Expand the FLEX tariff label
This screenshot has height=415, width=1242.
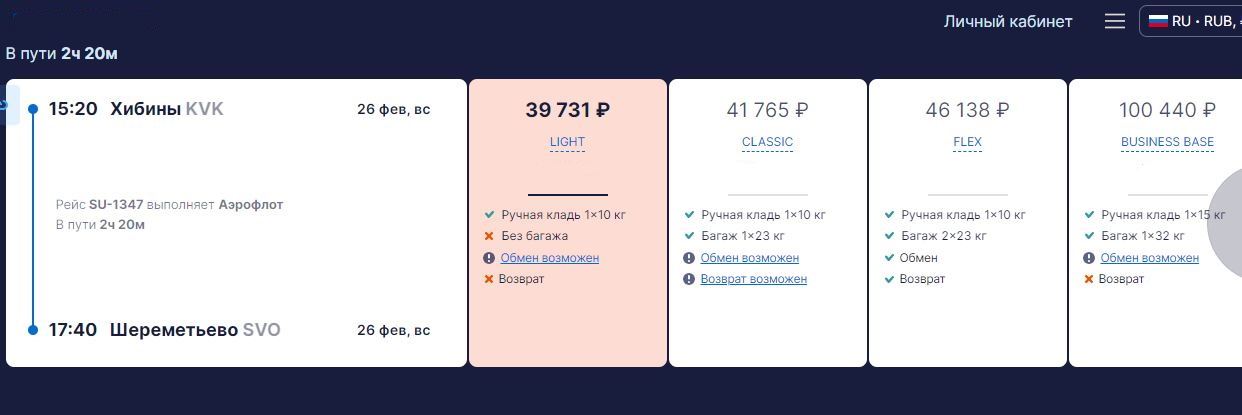point(967,142)
